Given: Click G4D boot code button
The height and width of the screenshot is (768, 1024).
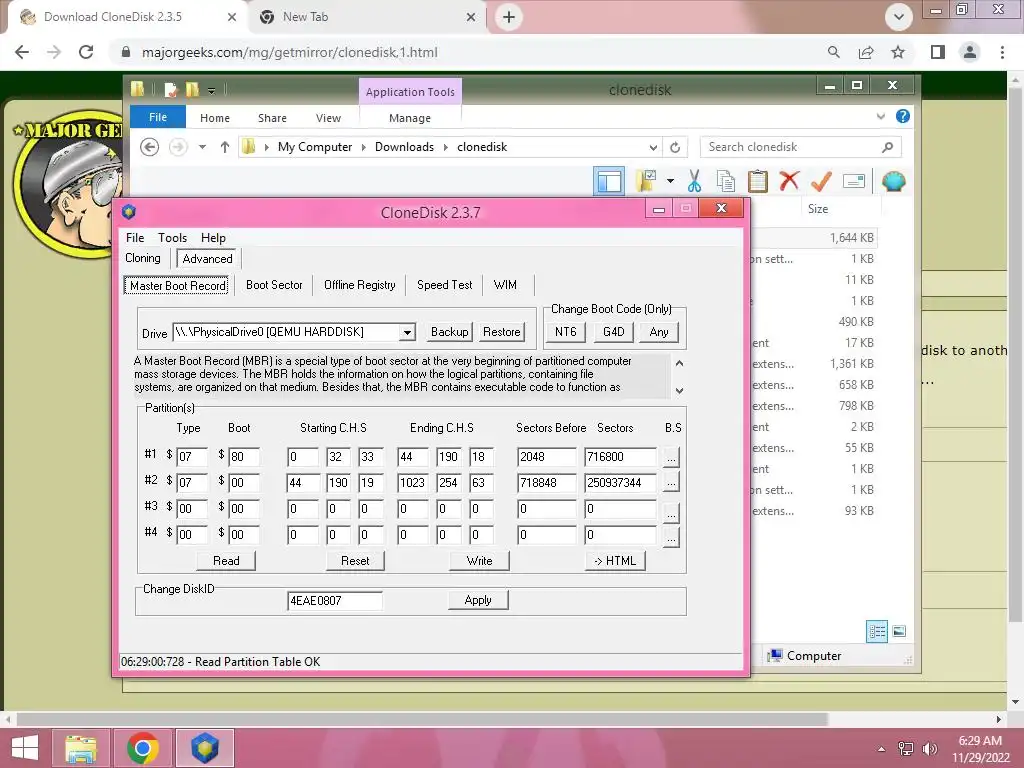Looking at the screenshot, I should point(613,332).
